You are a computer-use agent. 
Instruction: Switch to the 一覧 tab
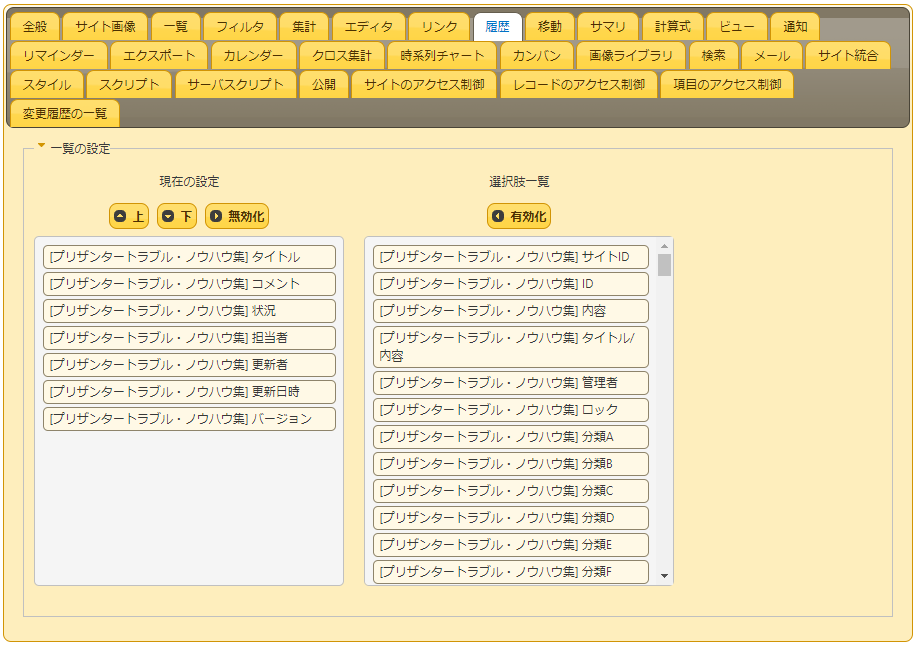176,27
